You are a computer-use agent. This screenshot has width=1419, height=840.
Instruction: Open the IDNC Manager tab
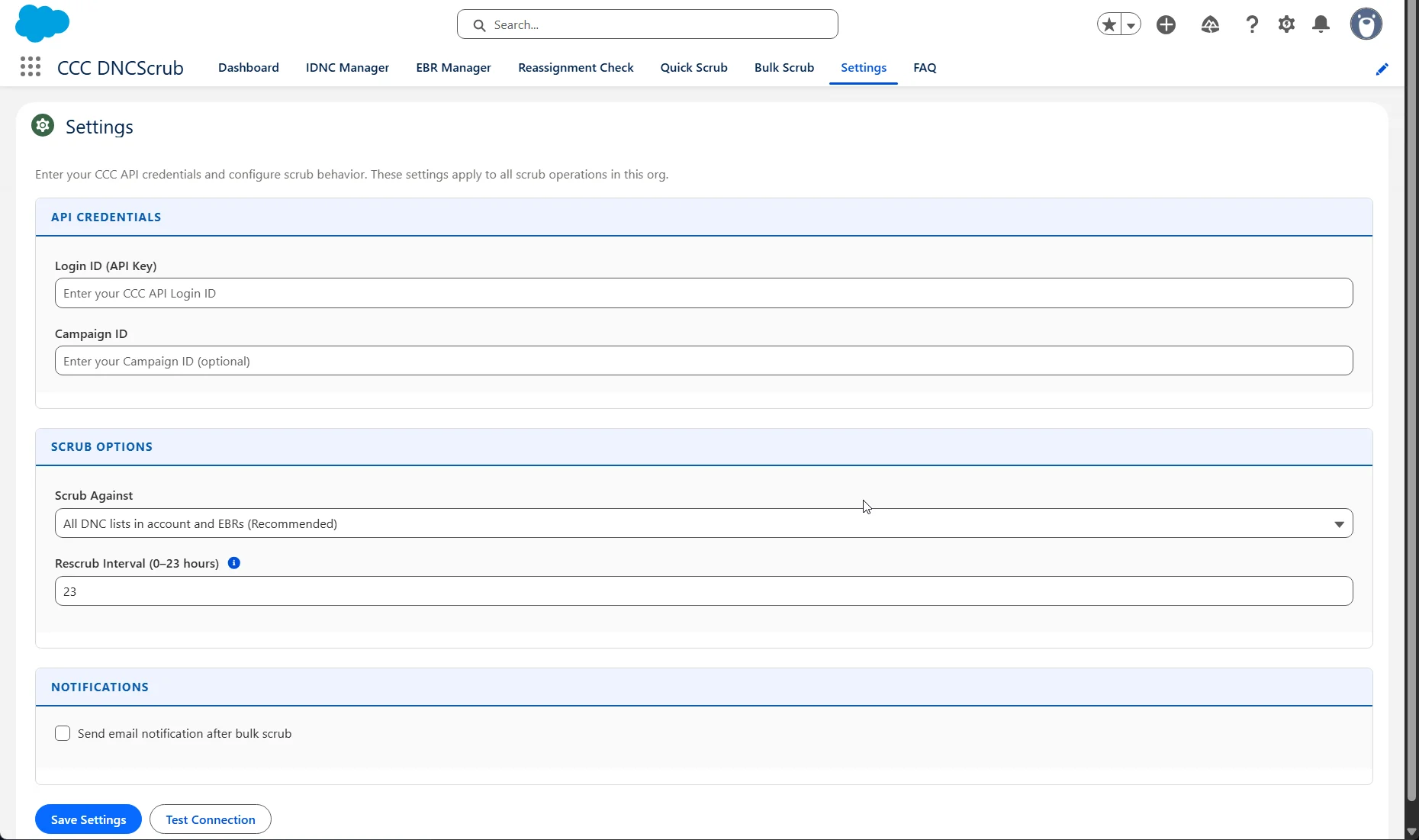347,67
